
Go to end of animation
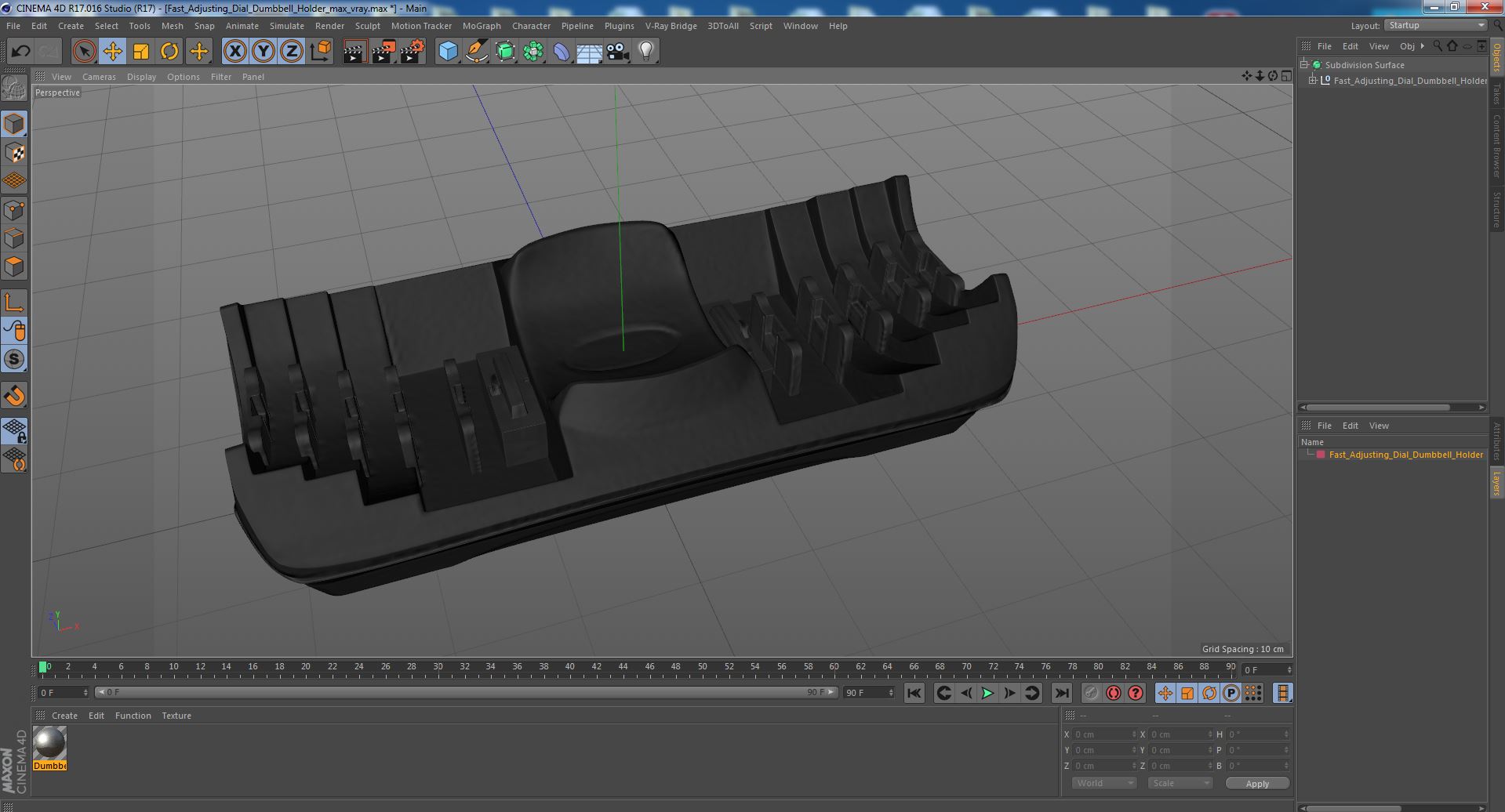pos(1061,693)
